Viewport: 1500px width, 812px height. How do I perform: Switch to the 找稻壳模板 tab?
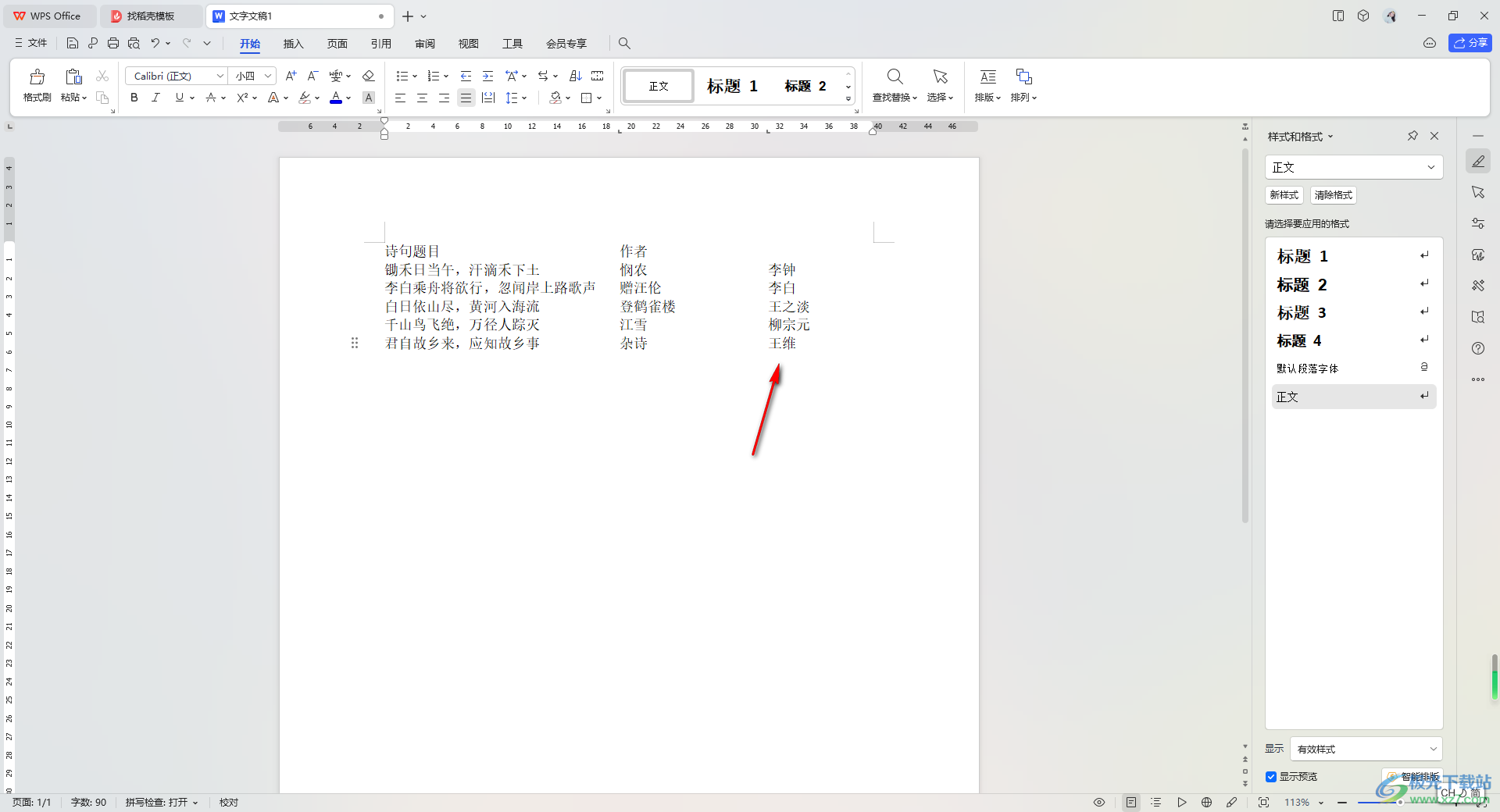coord(150,16)
